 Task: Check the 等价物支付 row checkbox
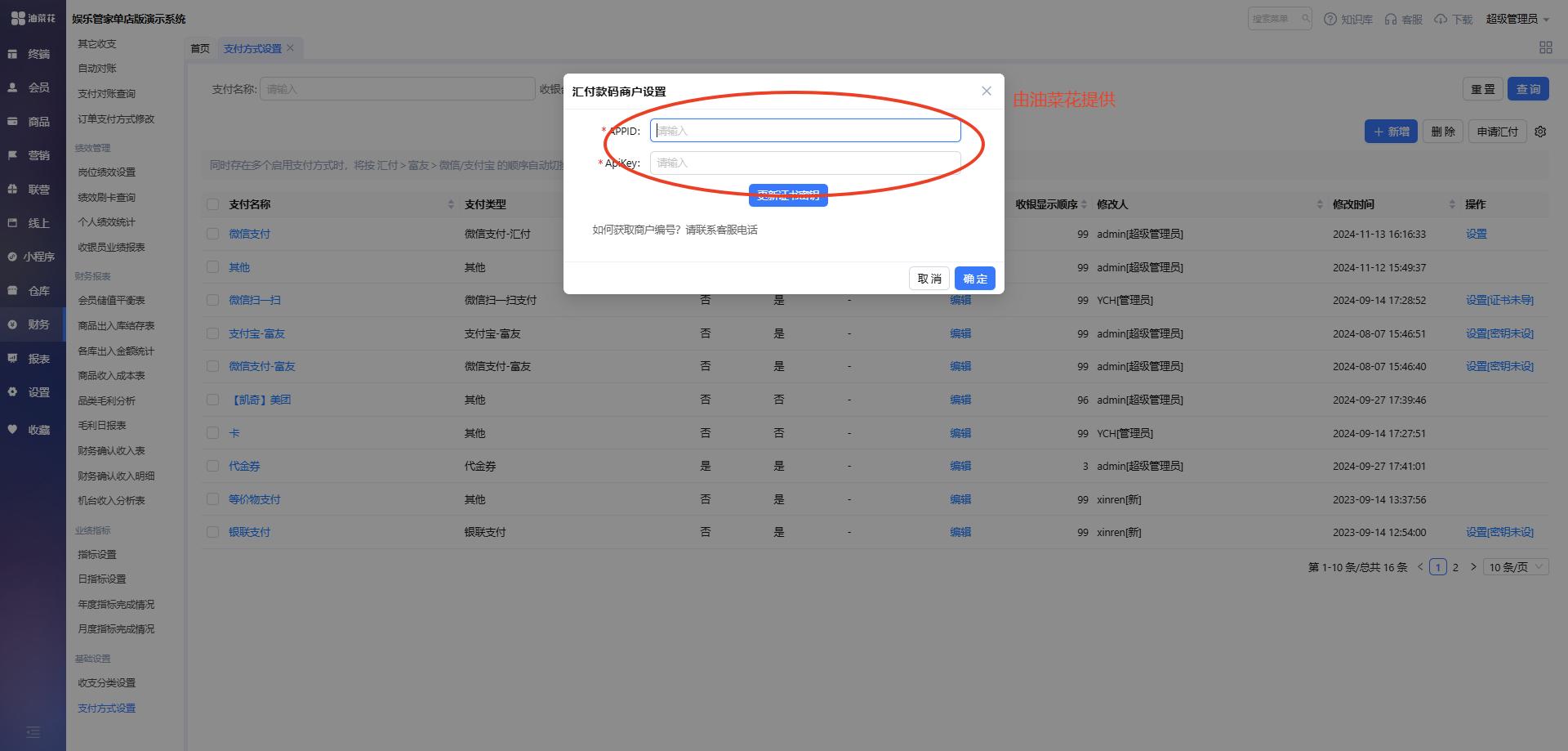pyautogui.click(x=213, y=499)
